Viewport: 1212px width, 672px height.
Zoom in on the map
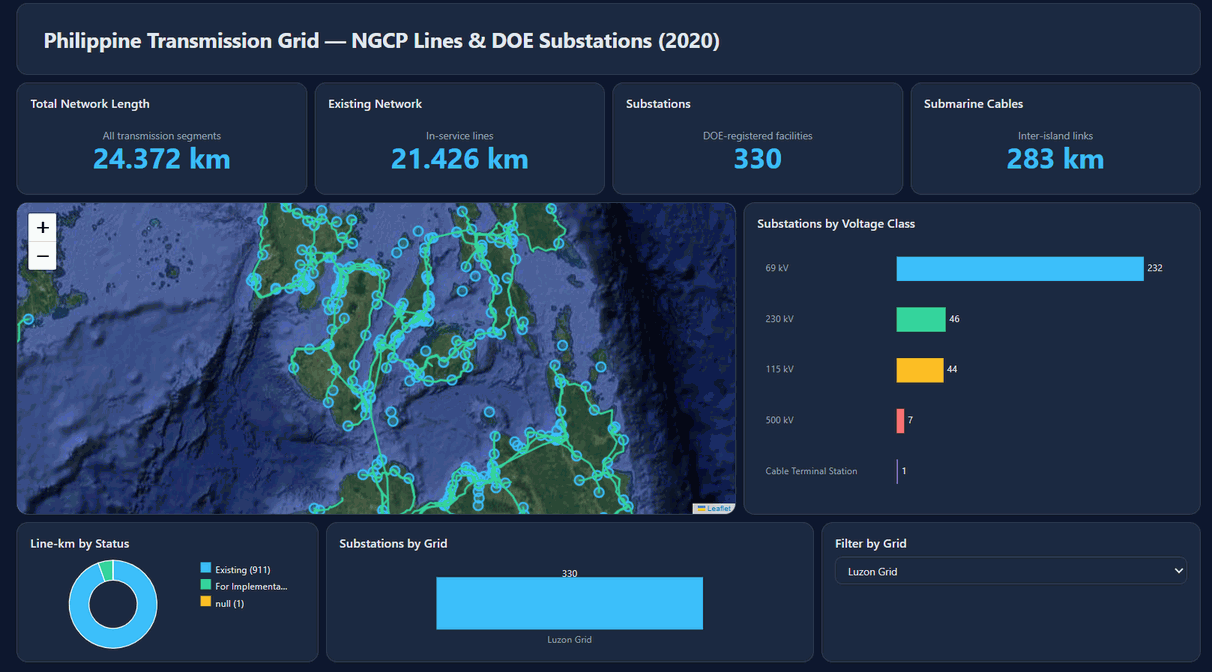click(x=43, y=228)
